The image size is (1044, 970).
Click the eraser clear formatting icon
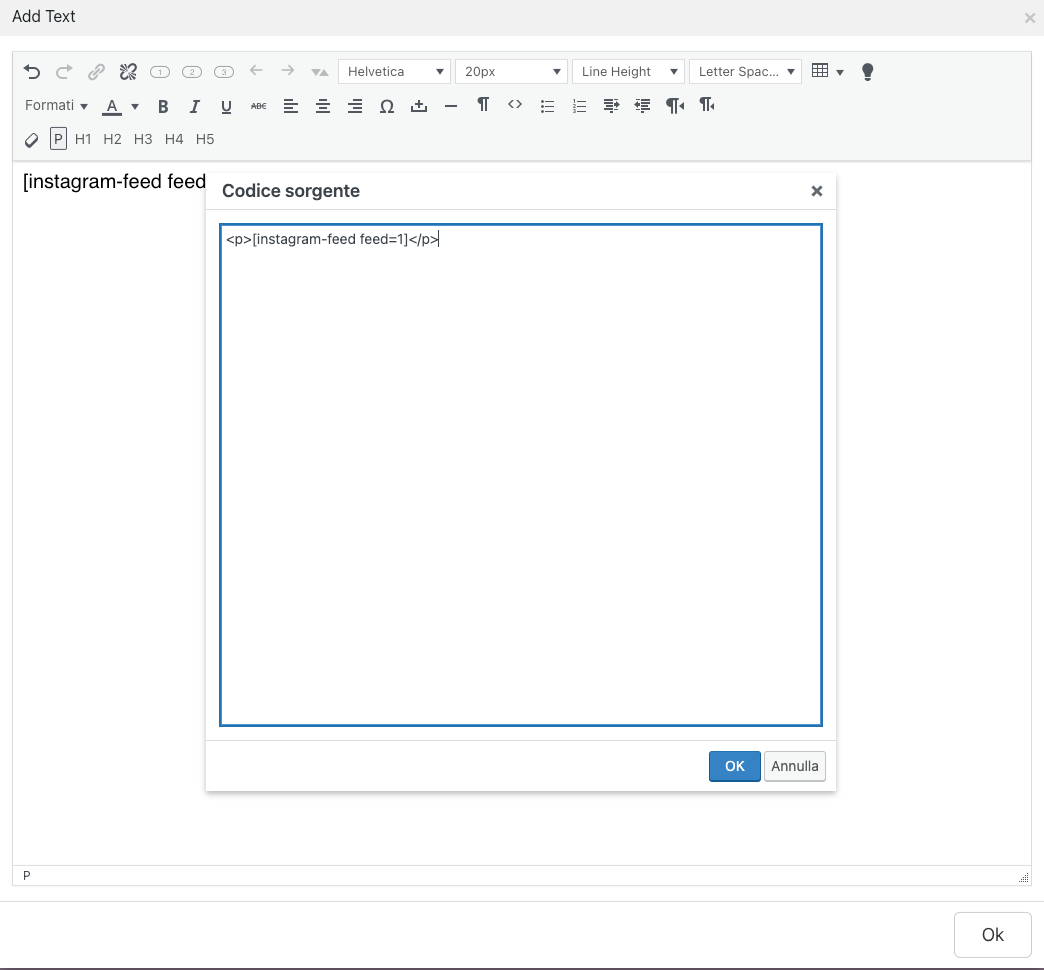pyautogui.click(x=32, y=140)
